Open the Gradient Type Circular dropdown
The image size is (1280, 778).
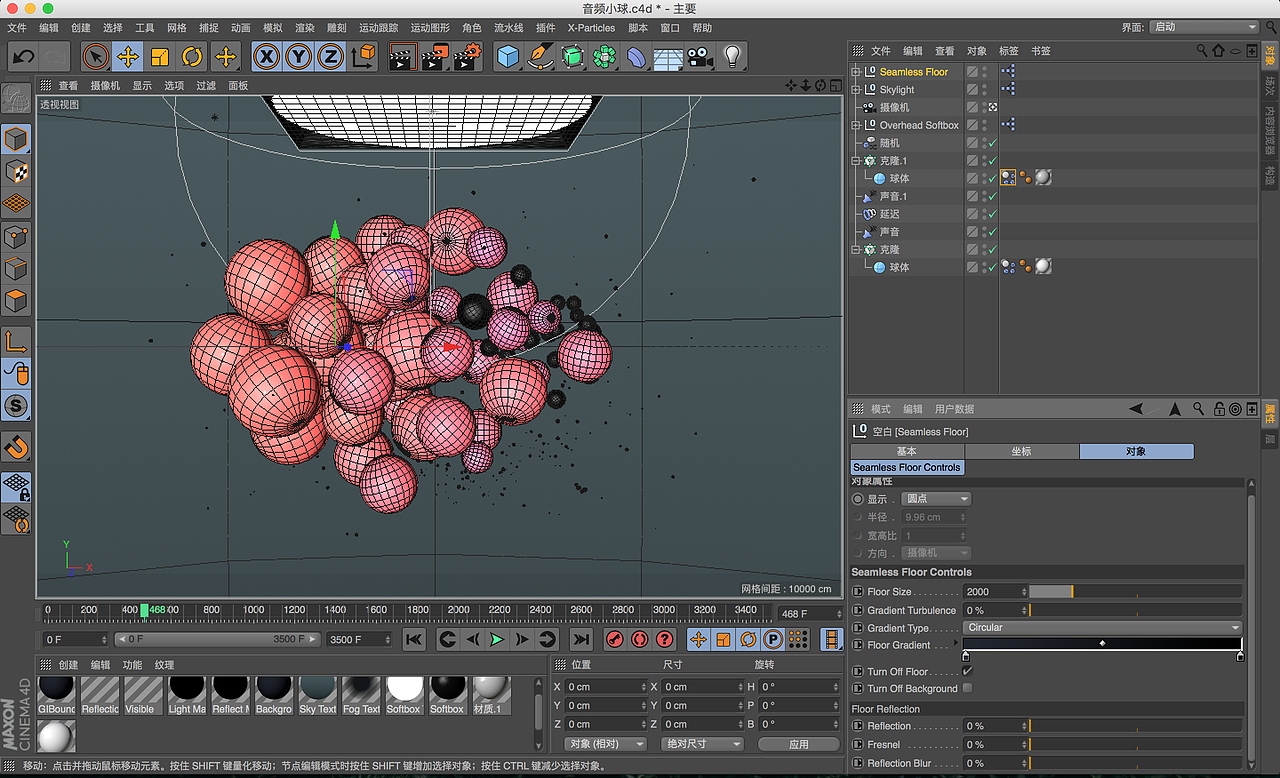[1103, 628]
